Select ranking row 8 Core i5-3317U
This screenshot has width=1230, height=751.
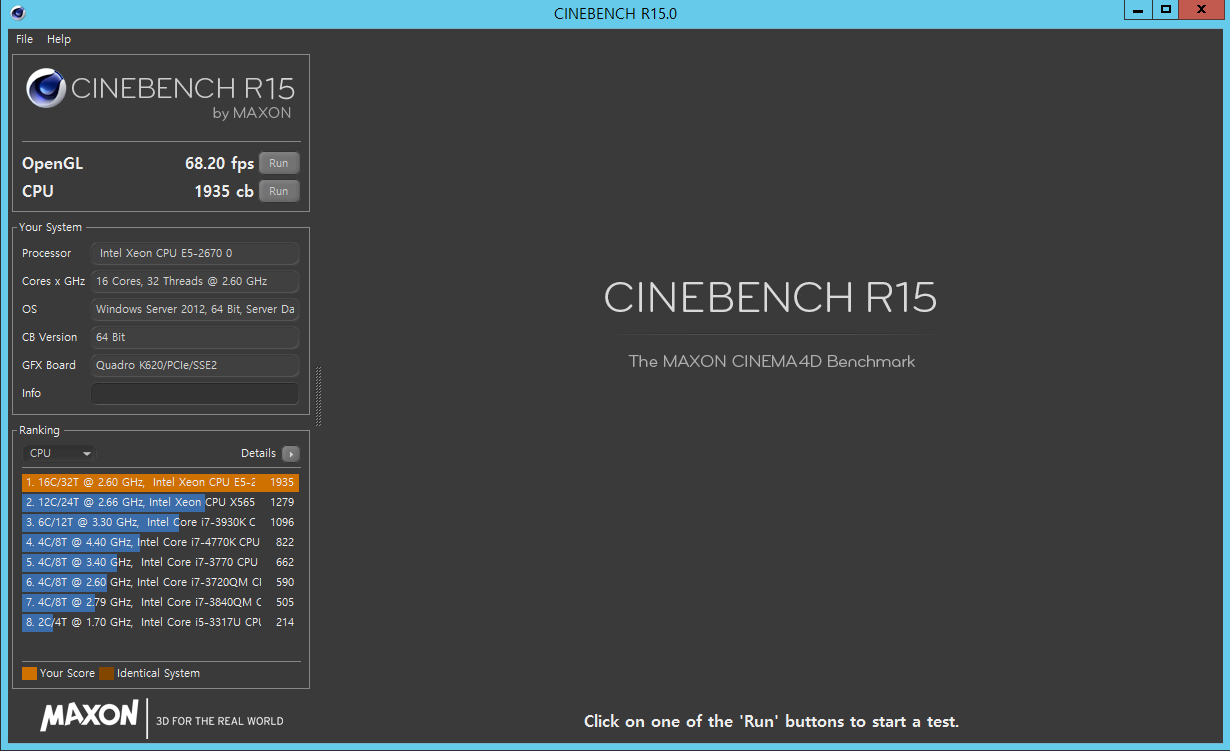pos(160,622)
